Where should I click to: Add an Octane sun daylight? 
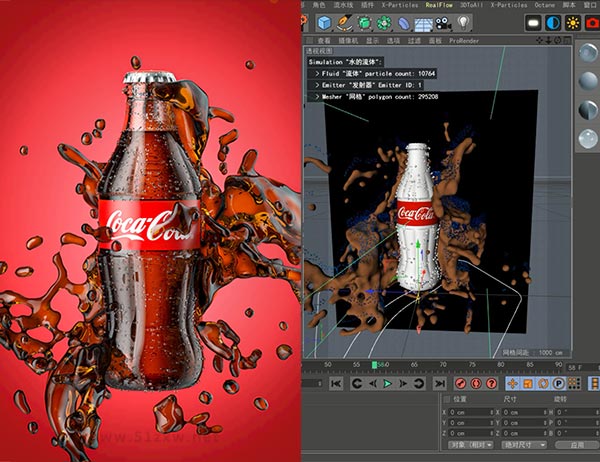coord(573,23)
